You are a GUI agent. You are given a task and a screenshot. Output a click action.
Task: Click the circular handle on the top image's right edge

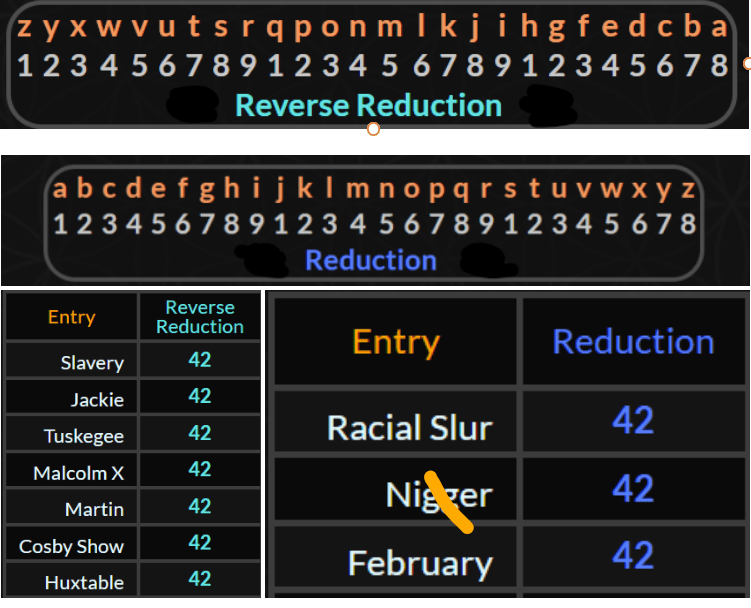point(747,64)
